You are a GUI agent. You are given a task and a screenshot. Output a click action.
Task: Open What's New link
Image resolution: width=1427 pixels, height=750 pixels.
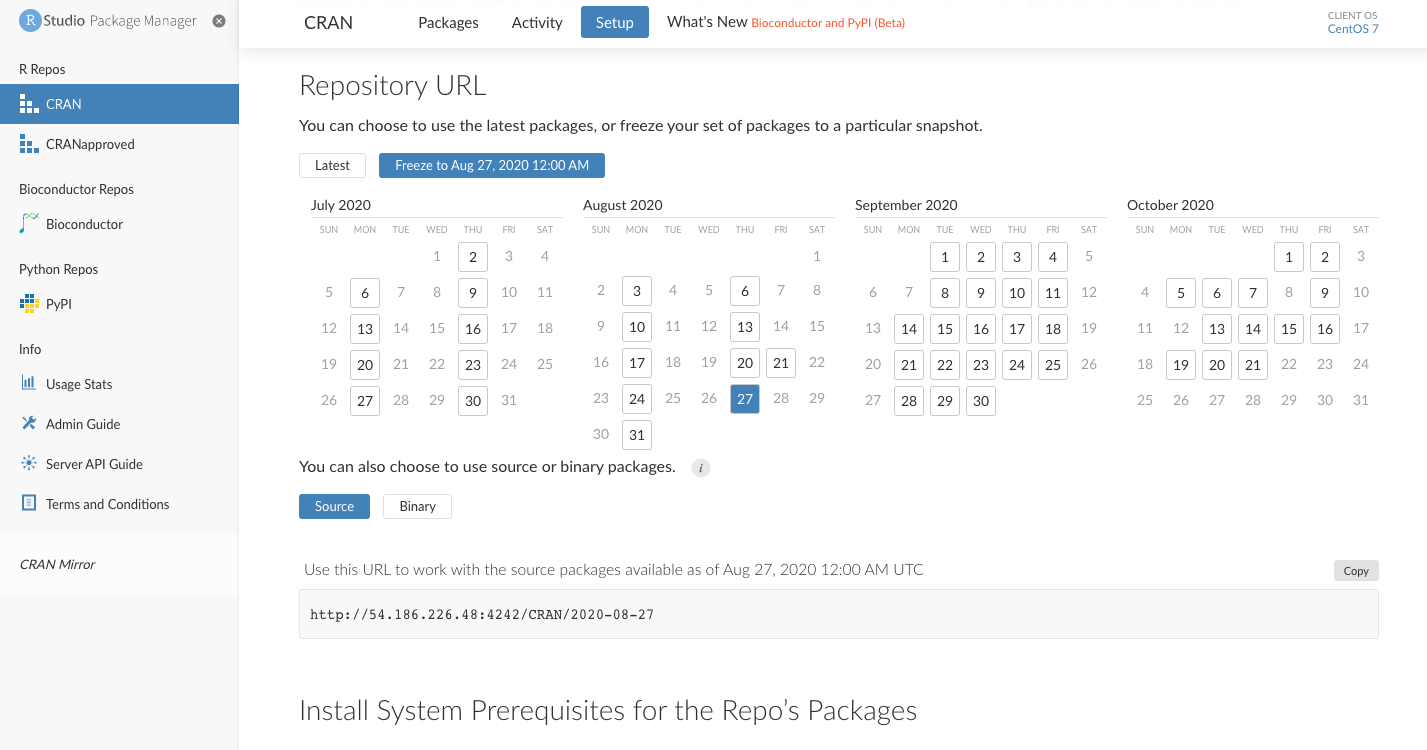tap(706, 22)
